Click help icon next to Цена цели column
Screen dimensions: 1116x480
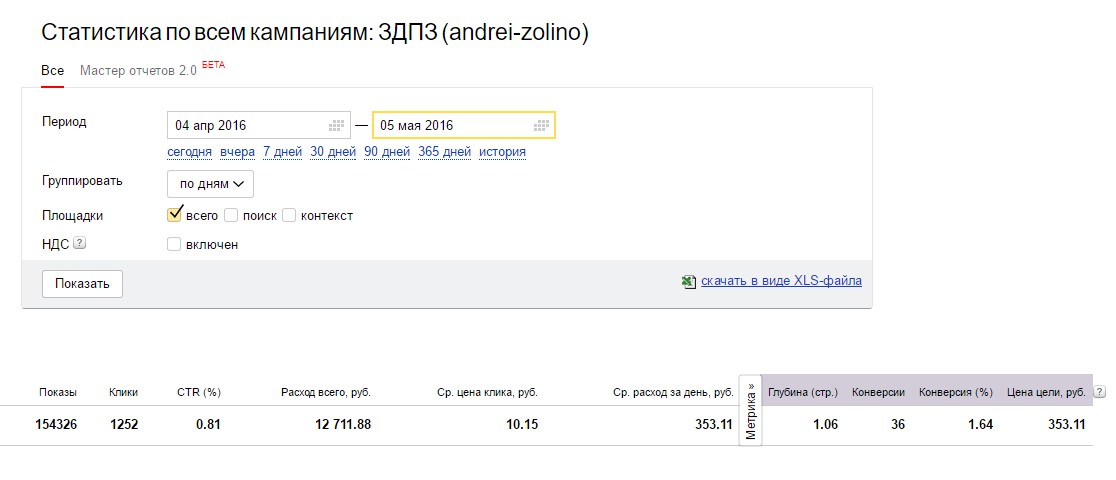tap(1100, 392)
